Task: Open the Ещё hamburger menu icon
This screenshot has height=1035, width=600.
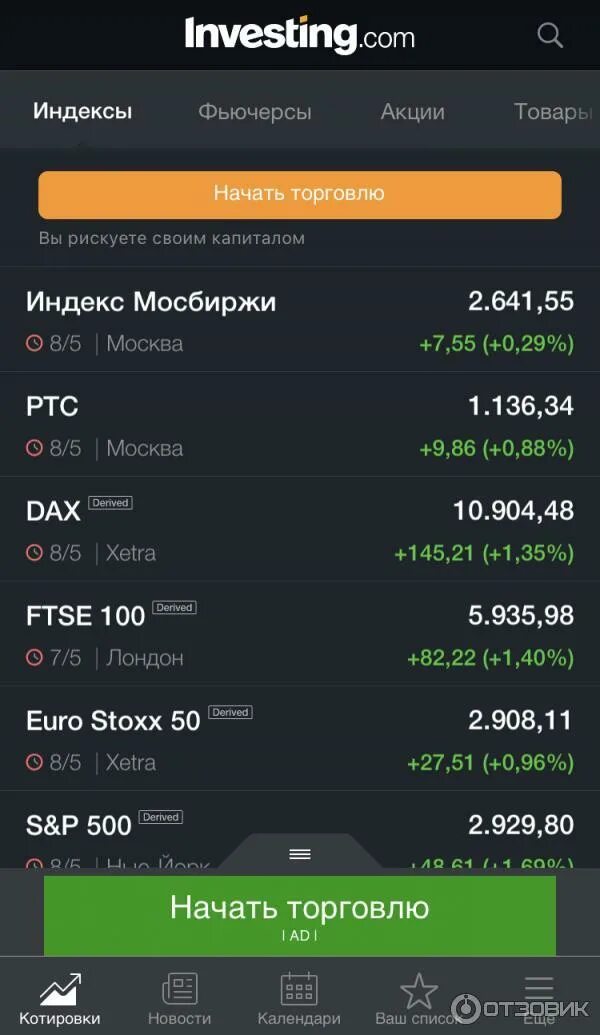Action: click(539, 989)
